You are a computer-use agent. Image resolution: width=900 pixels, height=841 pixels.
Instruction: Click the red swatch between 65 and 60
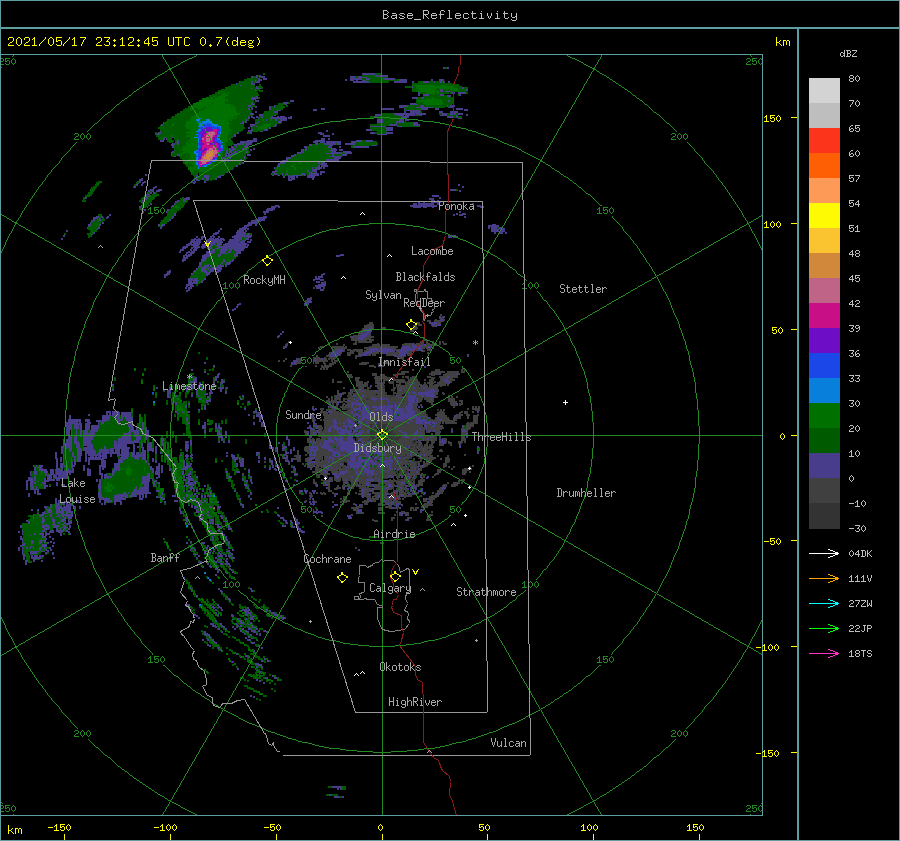[824, 141]
